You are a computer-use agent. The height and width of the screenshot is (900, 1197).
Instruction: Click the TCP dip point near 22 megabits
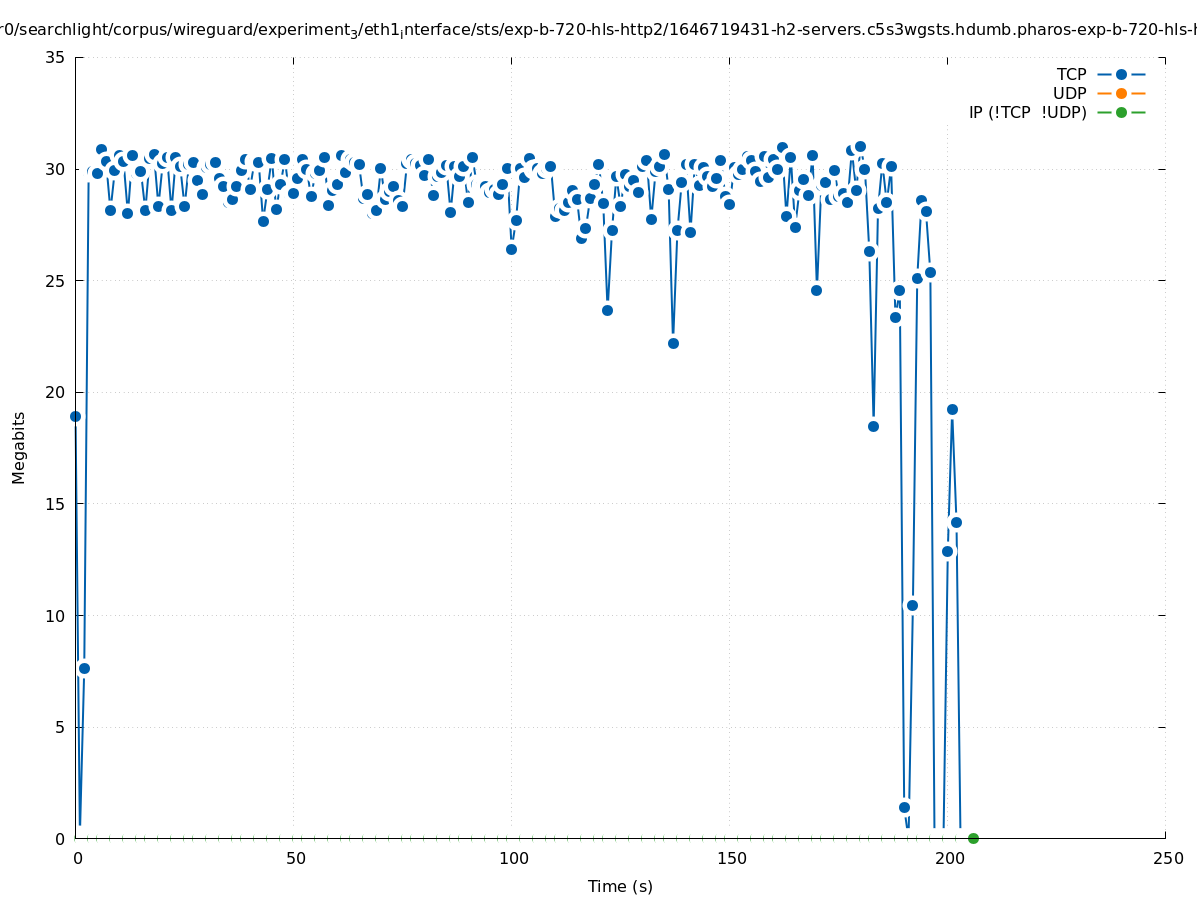coord(673,343)
